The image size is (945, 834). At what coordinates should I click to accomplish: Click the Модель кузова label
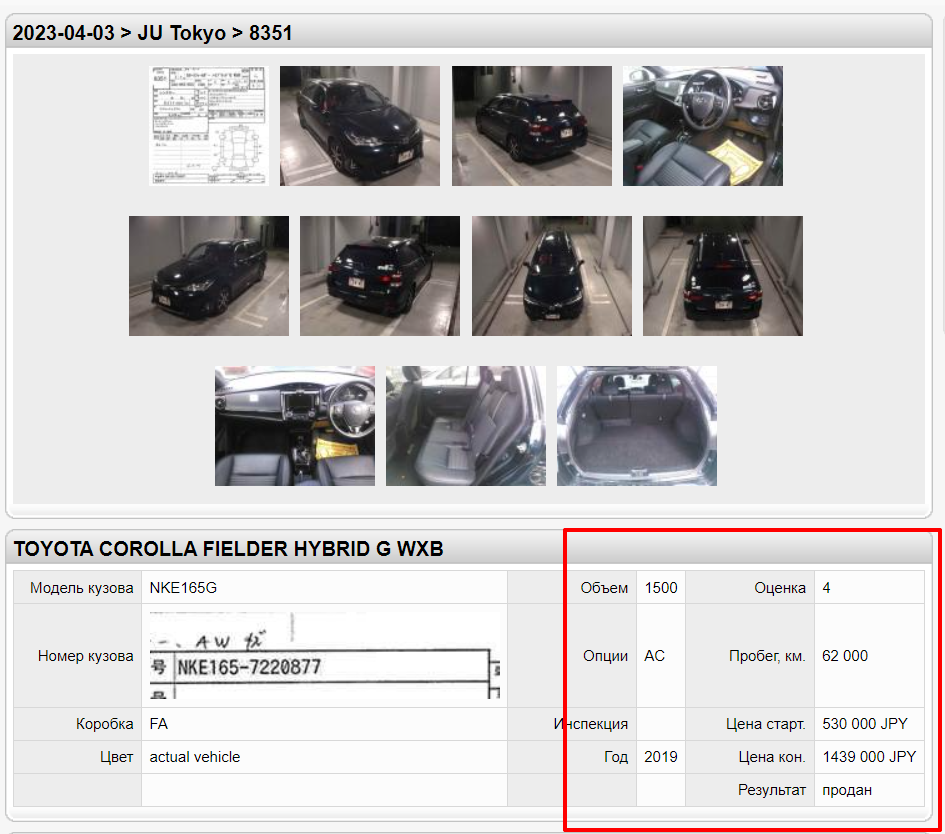point(81,588)
